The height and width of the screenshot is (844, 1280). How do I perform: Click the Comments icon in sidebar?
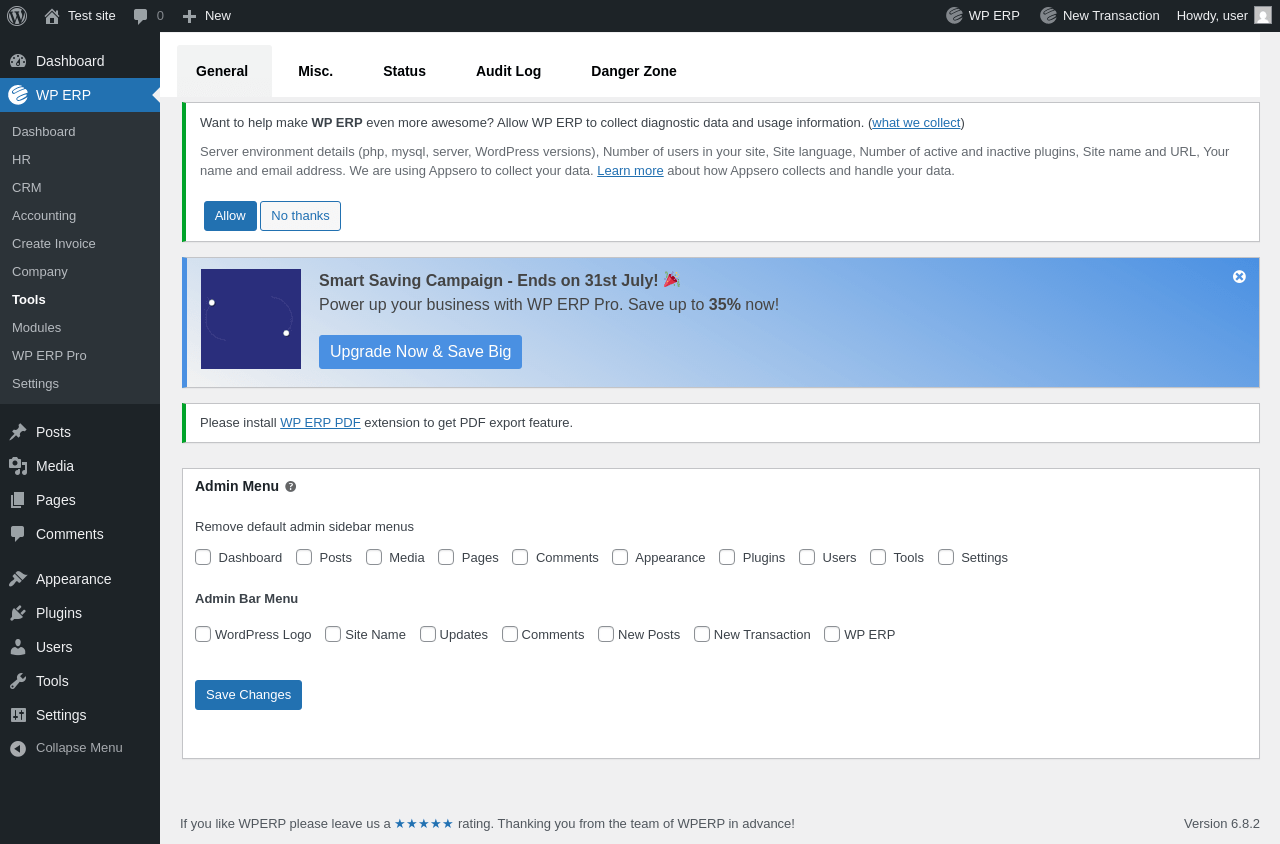pyautogui.click(x=18, y=534)
